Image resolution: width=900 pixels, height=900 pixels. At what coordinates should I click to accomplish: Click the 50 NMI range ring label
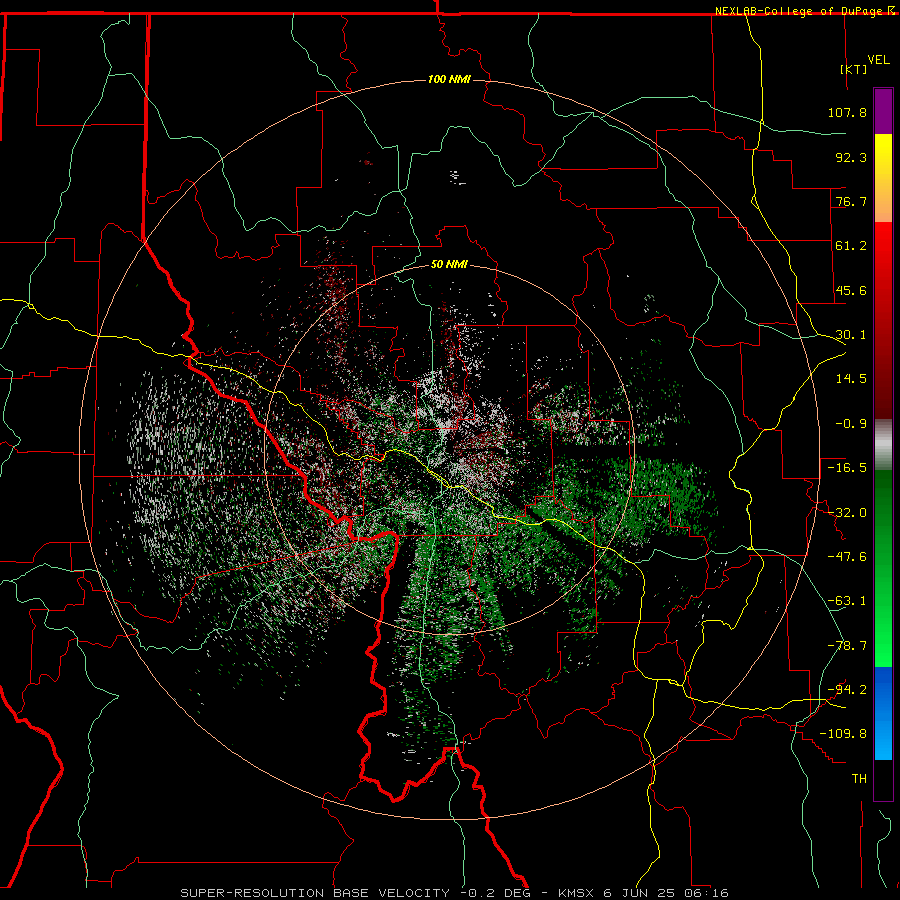[x=449, y=264]
